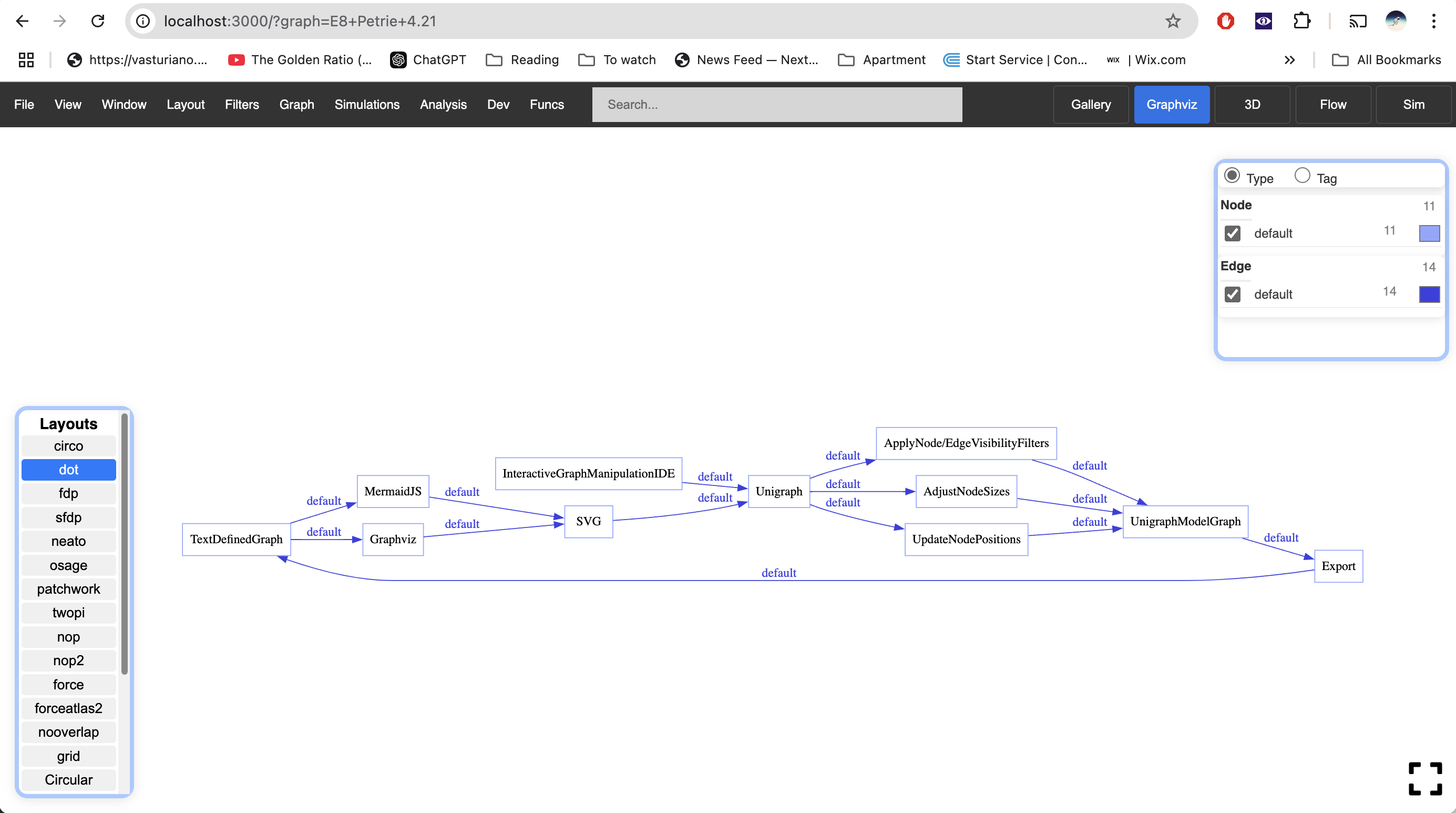Reload the page

pyautogui.click(x=98, y=21)
